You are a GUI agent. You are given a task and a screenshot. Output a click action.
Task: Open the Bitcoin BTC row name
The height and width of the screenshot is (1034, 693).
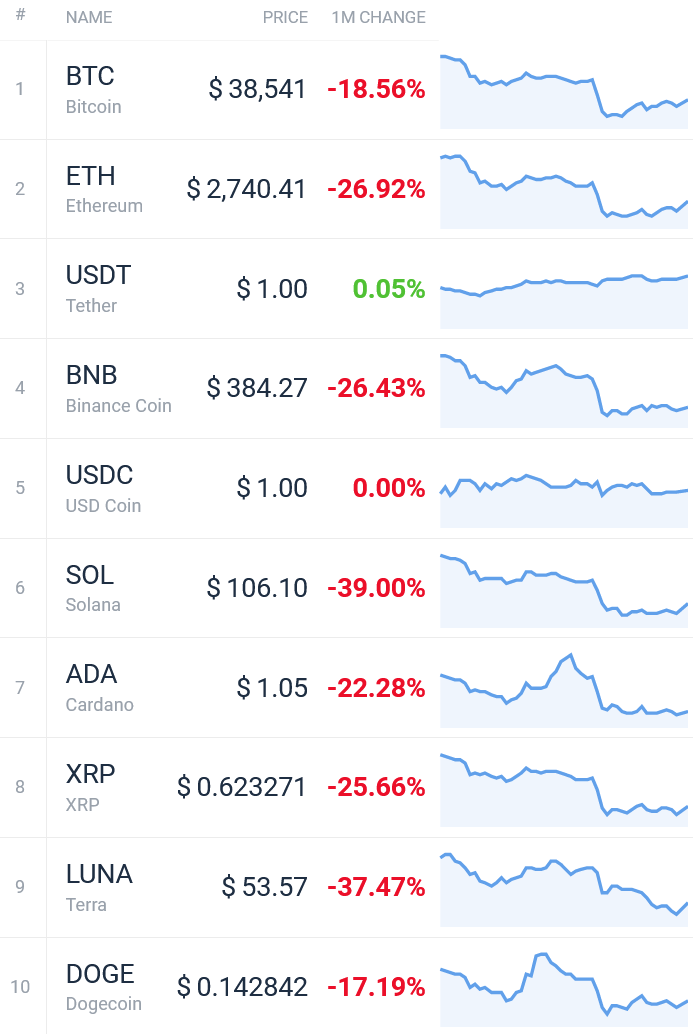pos(94,90)
